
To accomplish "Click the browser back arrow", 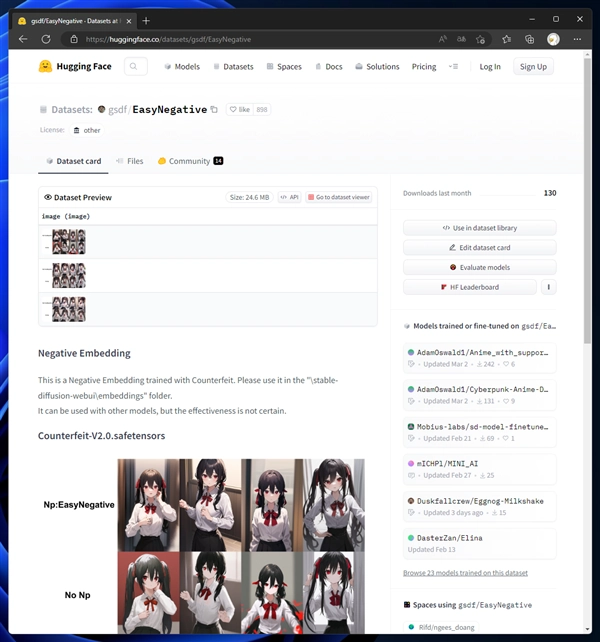I will tap(23, 39).
